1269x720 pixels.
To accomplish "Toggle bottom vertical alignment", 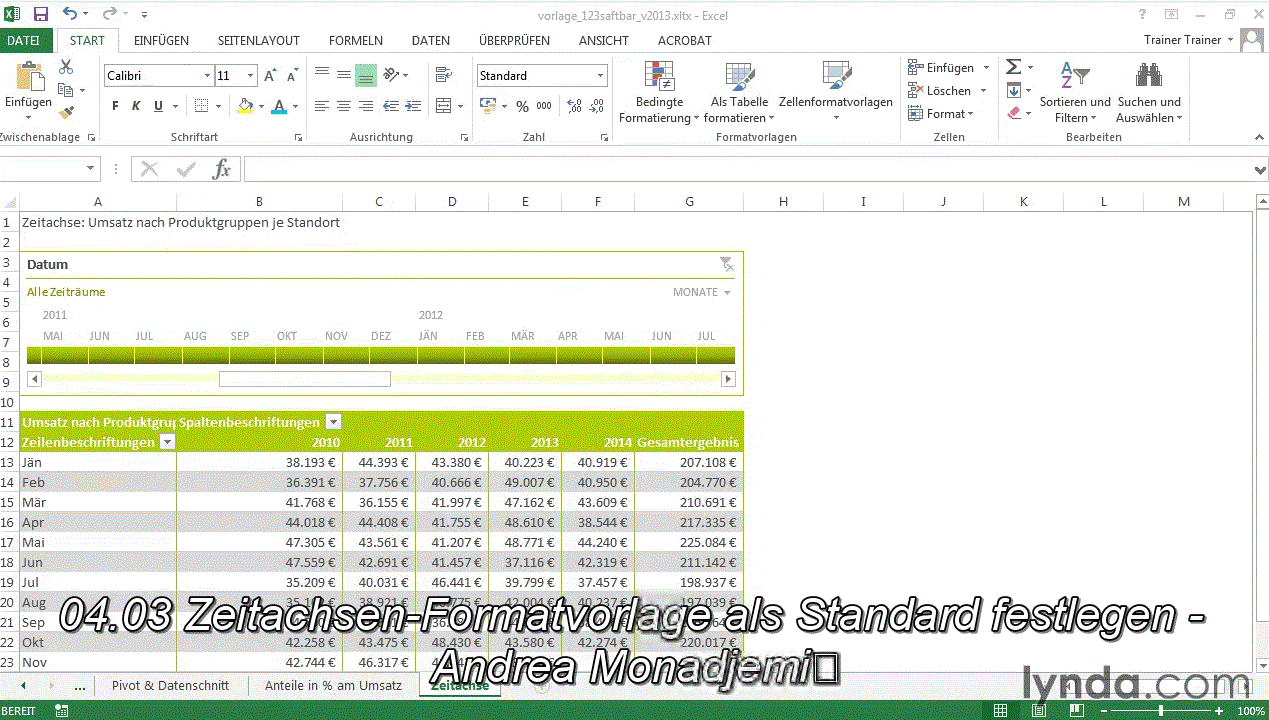I will pyautogui.click(x=366, y=76).
